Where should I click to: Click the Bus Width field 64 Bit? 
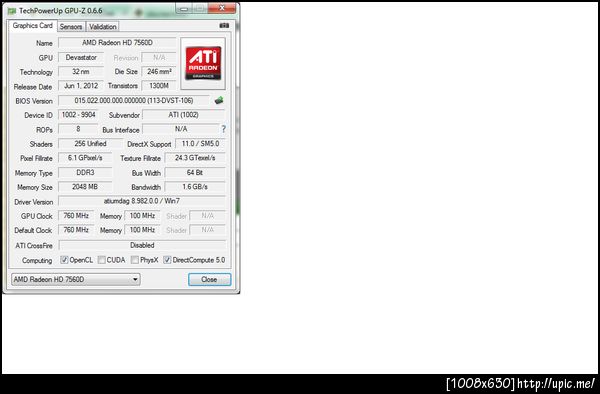click(x=195, y=173)
